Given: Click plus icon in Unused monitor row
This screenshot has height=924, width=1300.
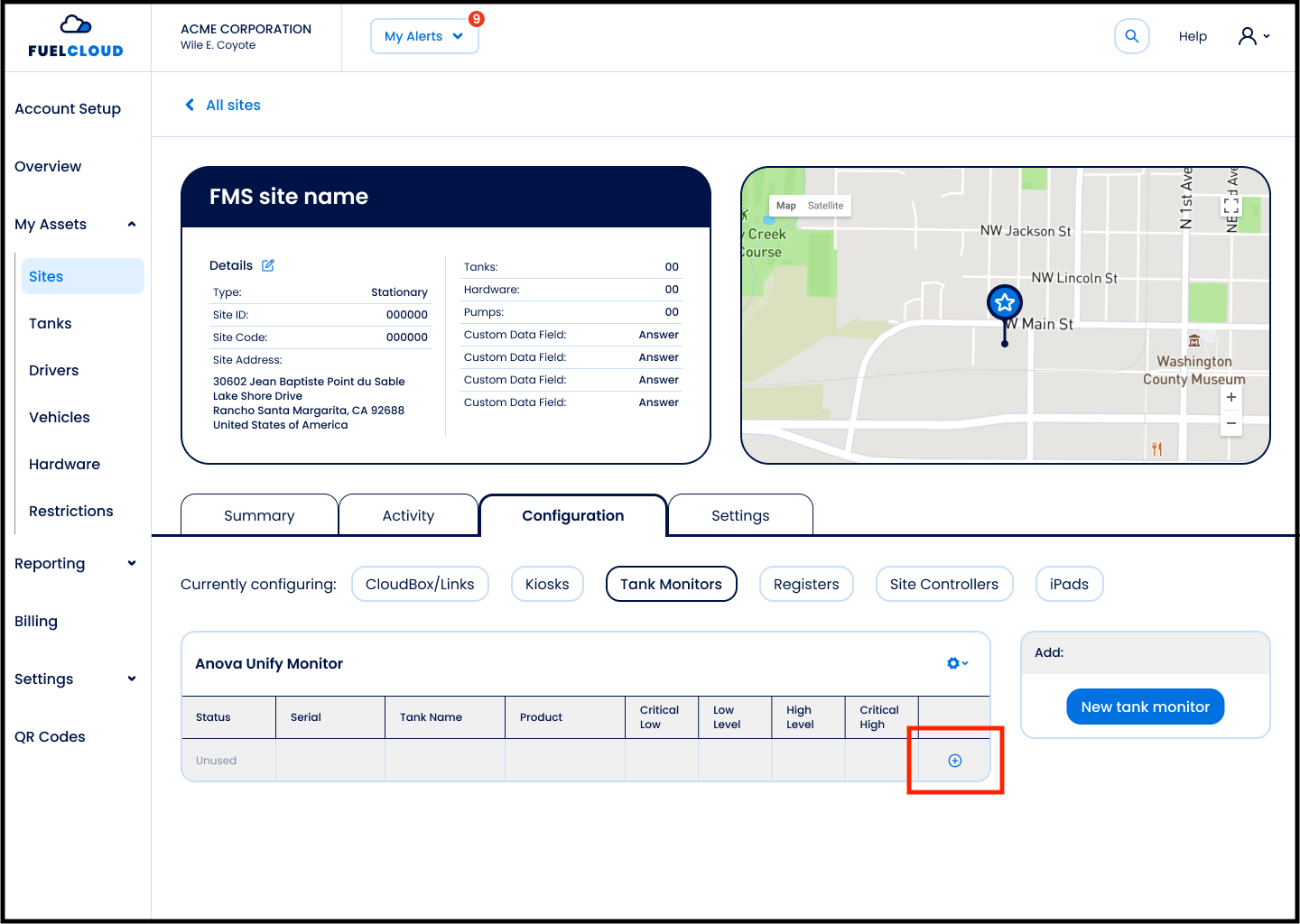Looking at the screenshot, I should [x=954, y=761].
